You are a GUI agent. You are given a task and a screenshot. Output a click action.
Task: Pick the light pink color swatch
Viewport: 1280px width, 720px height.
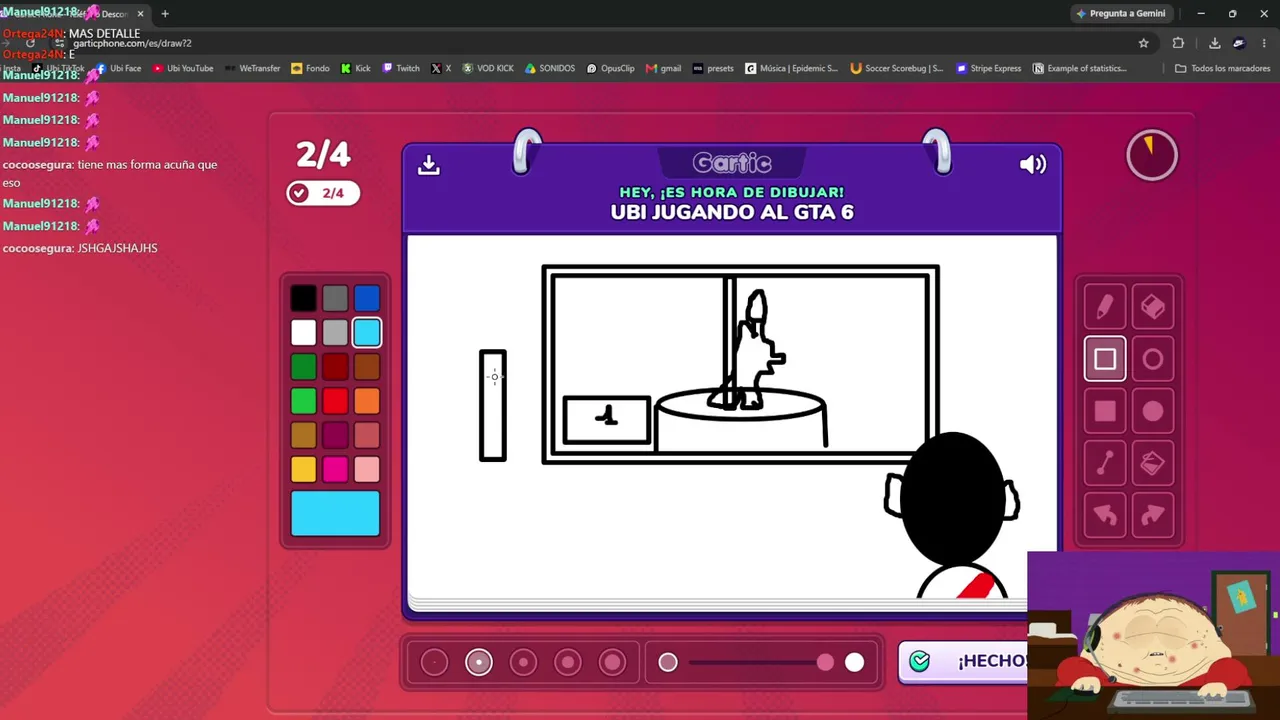(367, 469)
